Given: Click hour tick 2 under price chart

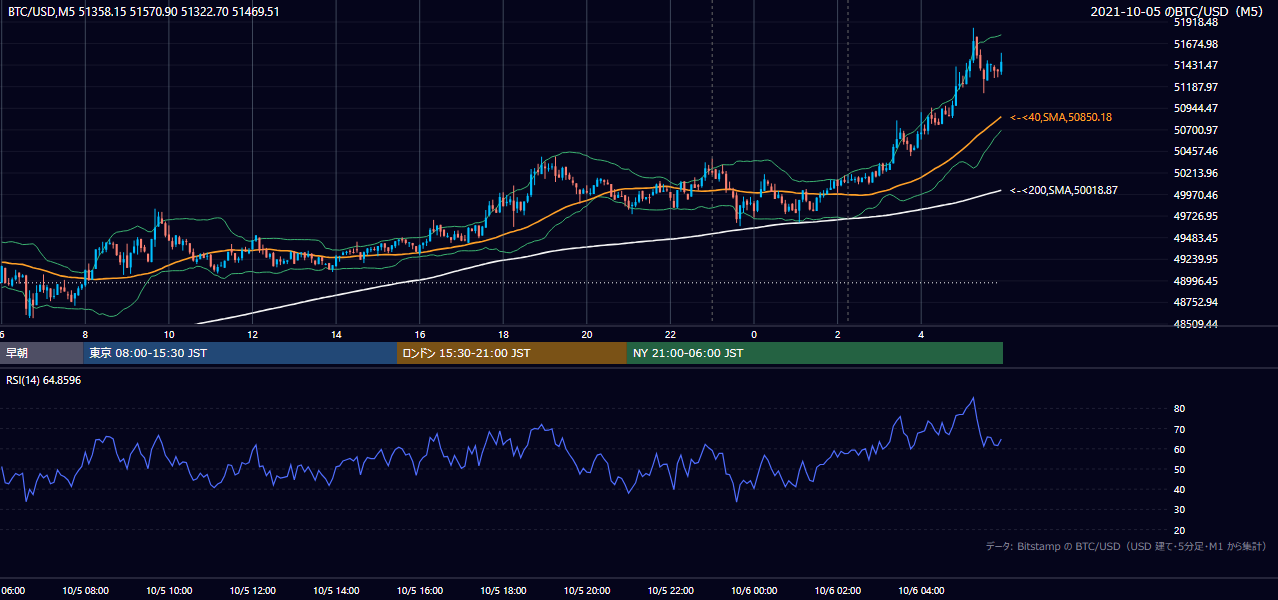Looking at the screenshot, I should [837, 334].
